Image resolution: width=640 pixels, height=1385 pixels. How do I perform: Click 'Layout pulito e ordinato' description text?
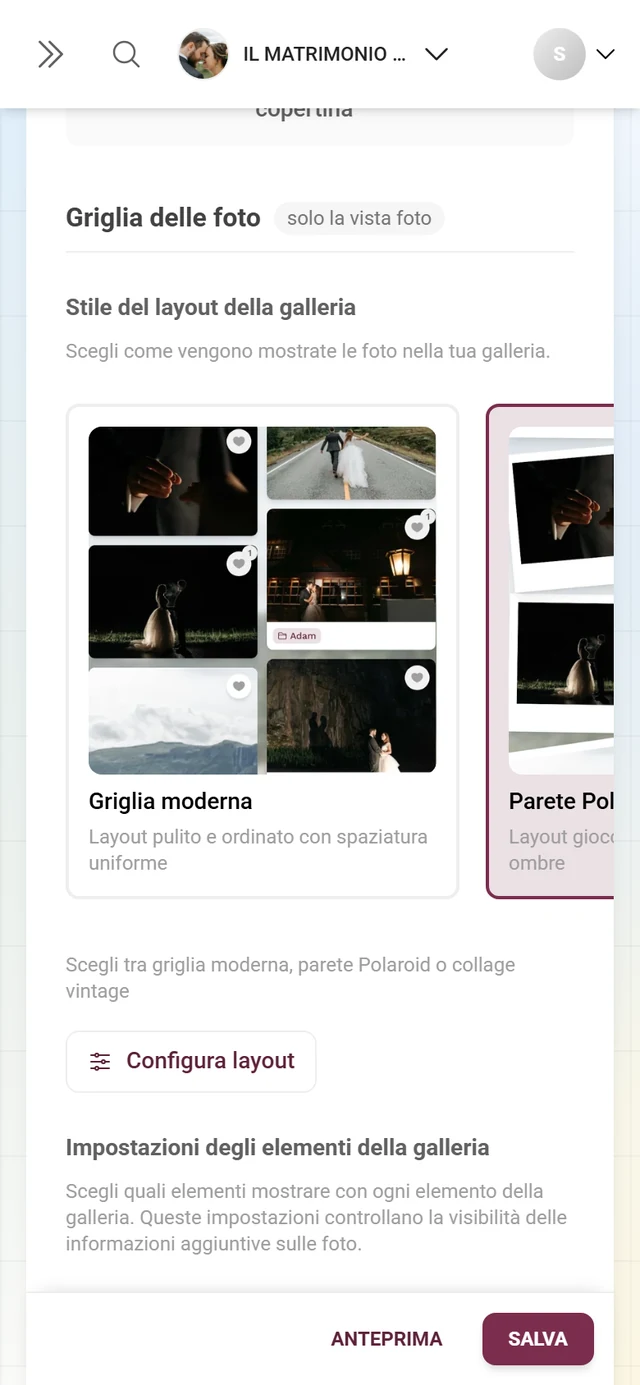tap(258, 849)
